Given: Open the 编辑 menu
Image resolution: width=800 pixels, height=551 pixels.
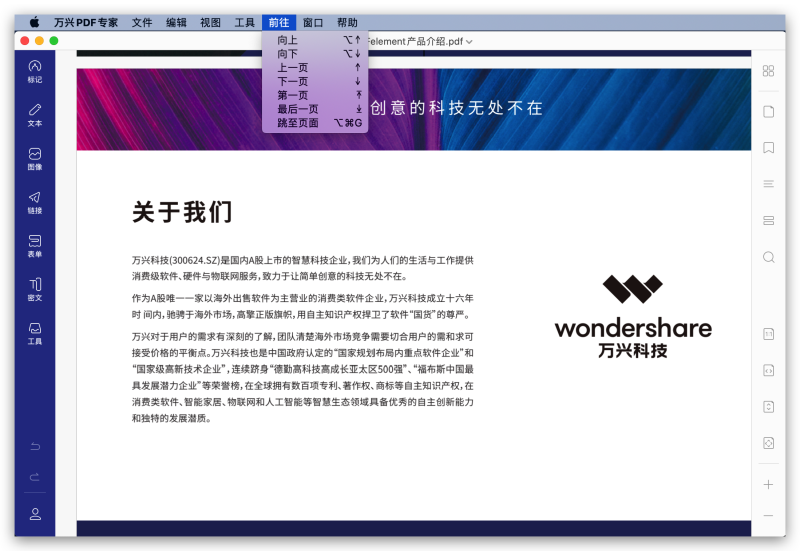Looking at the screenshot, I should pos(176,22).
